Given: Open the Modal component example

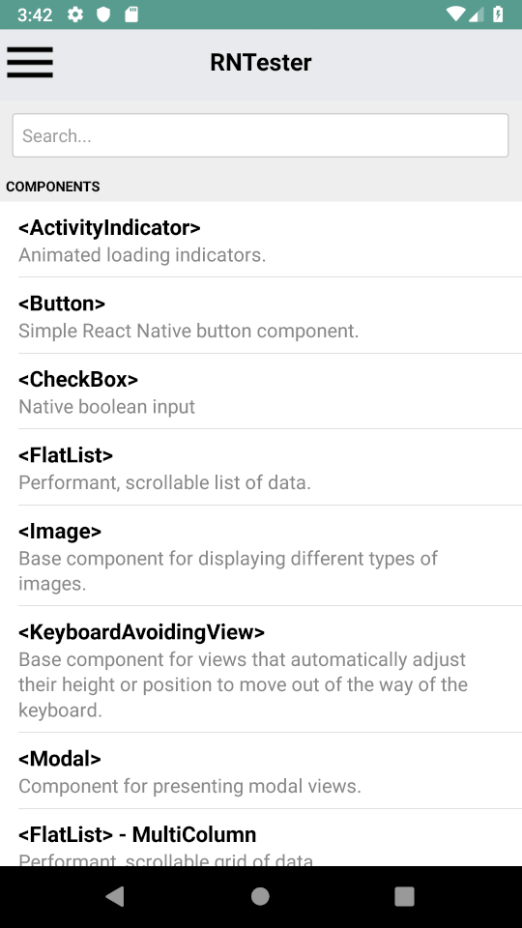Looking at the screenshot, I should point(261,771).
